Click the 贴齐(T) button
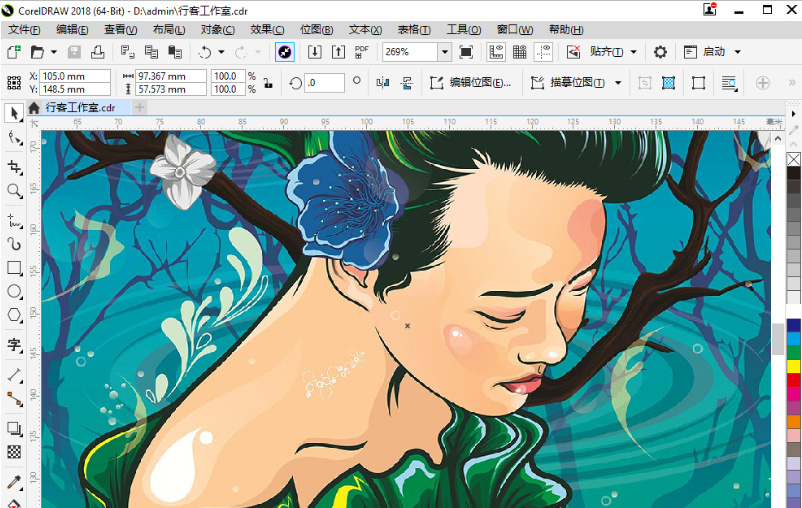This screenshot has width=802, height=508. pos(606,52)
